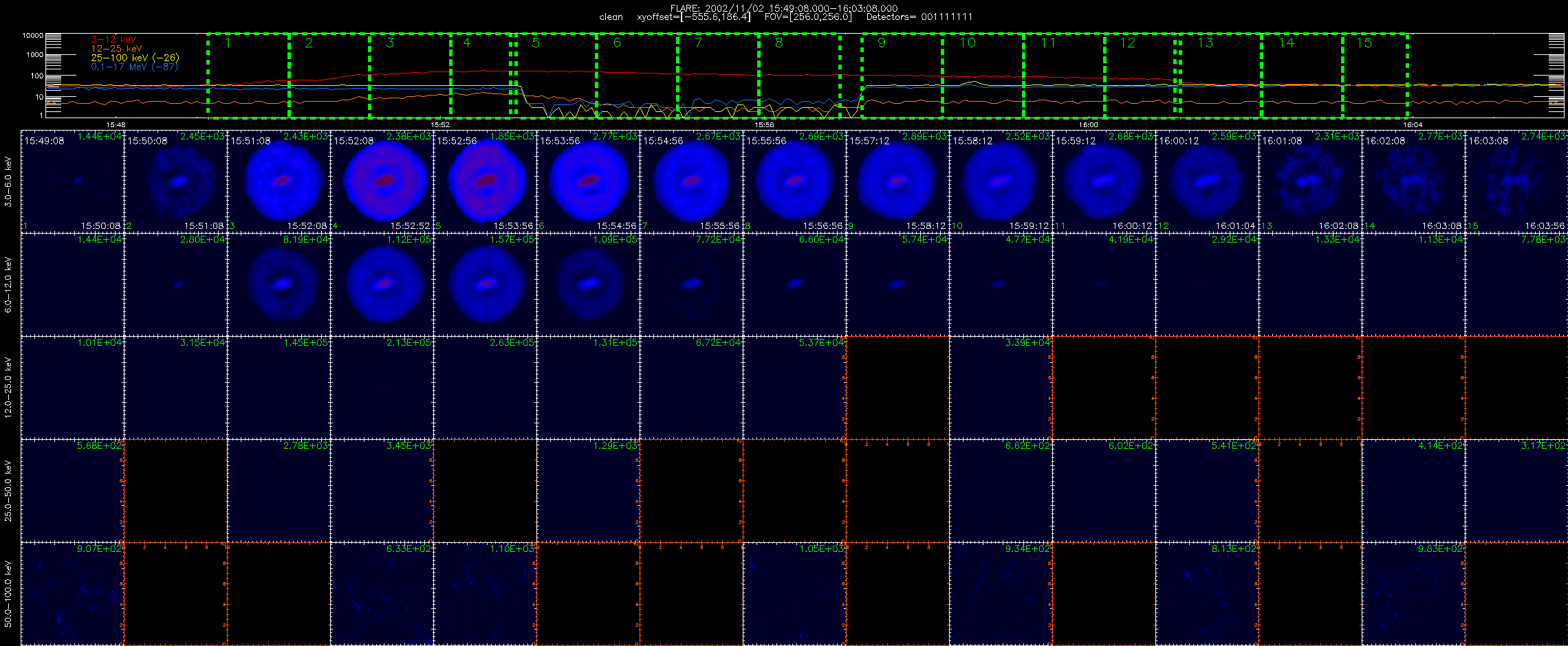Click the 50.0-100.0 keV row label
This screenshot has height=646, width=1568.
click(8, 594)
